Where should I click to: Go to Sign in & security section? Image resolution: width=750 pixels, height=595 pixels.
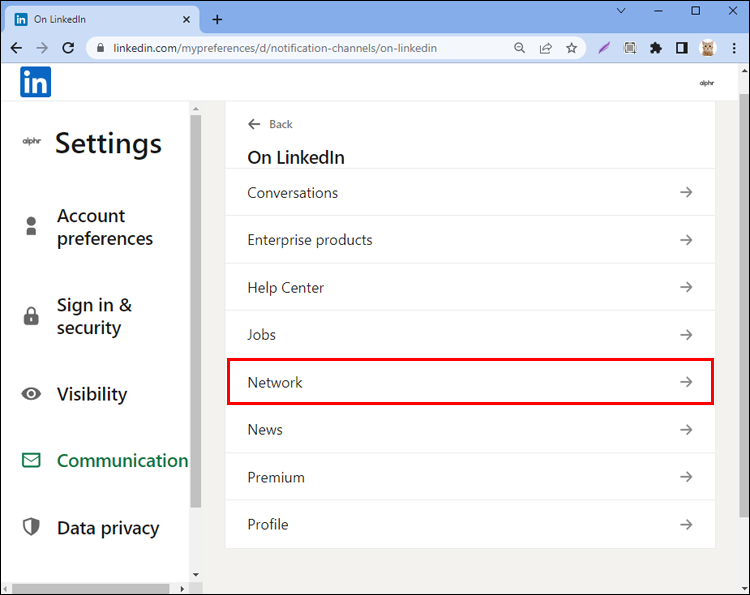(x=93, y=316)
